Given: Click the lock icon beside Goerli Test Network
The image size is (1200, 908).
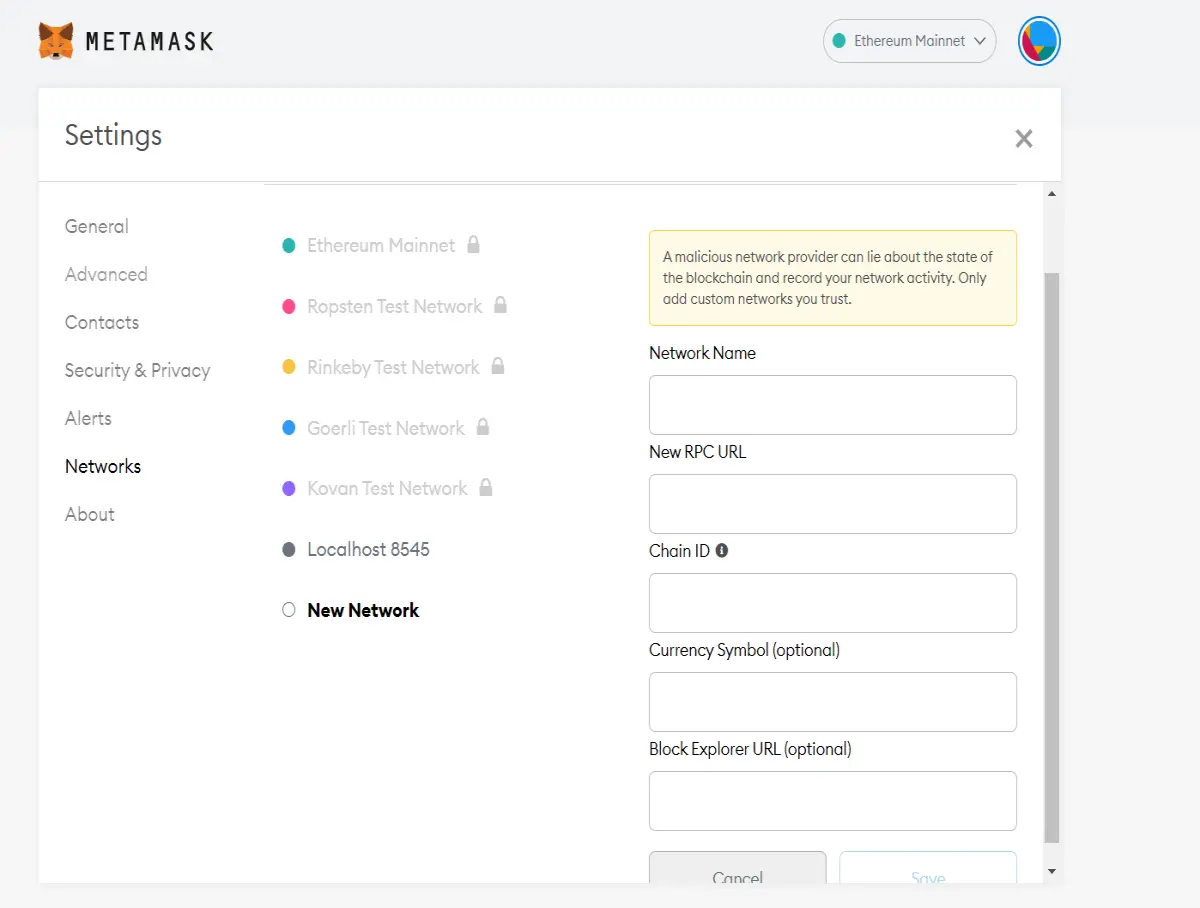Looking at the screenshot, I should (x=483, y=427).
